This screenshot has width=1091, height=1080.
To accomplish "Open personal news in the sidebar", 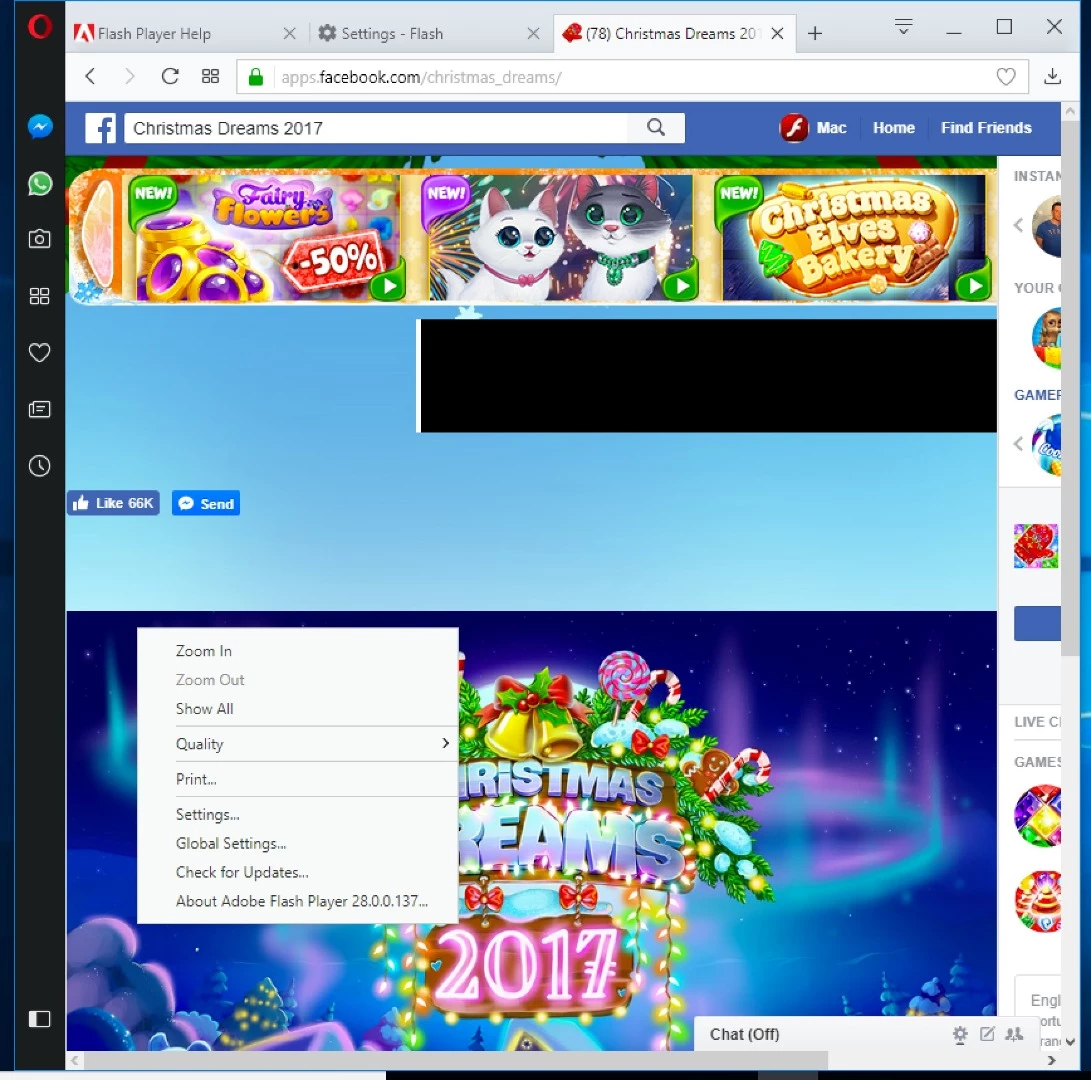I will click(x=40, y=409).
